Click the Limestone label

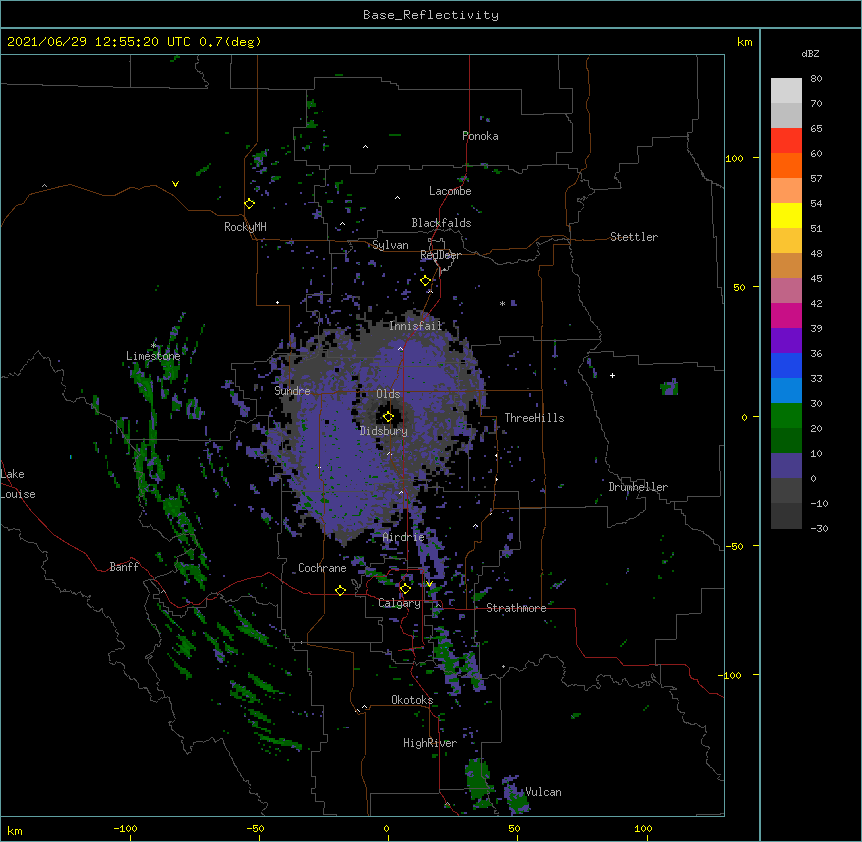coord(153,356)
